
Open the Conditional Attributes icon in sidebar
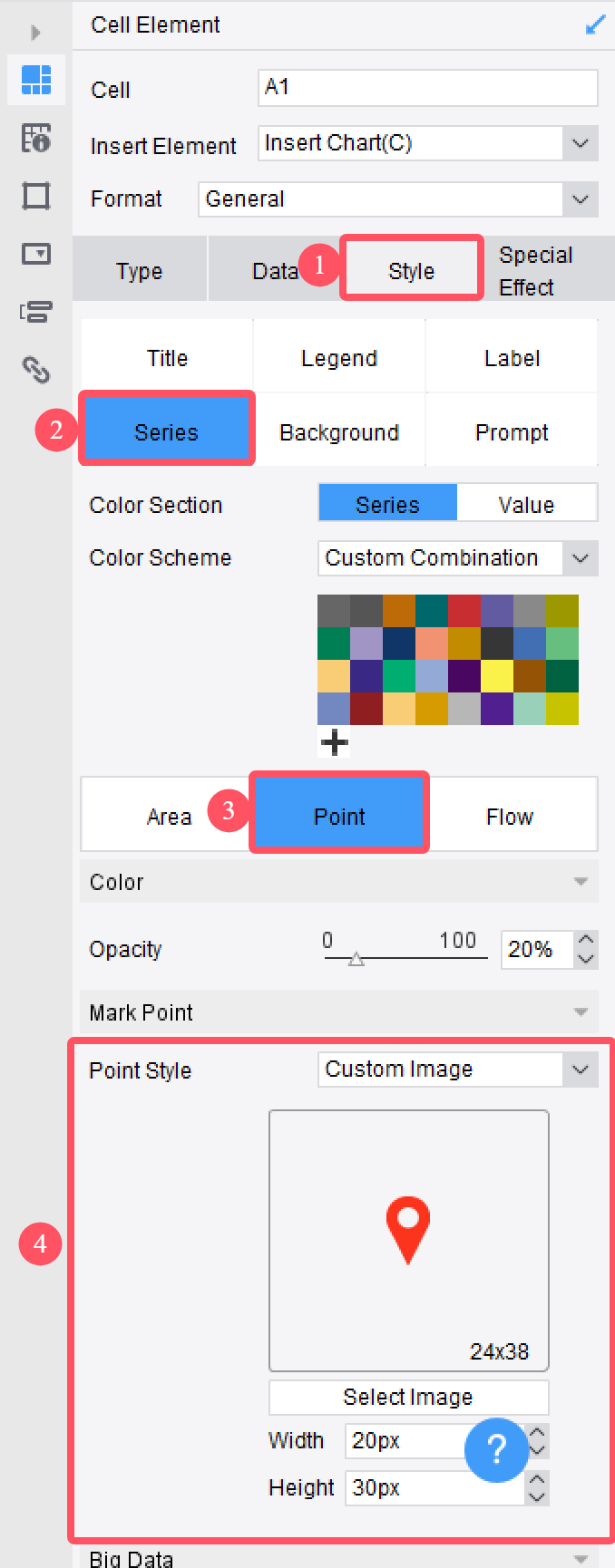pyautogui.click(x=36, y=312)
